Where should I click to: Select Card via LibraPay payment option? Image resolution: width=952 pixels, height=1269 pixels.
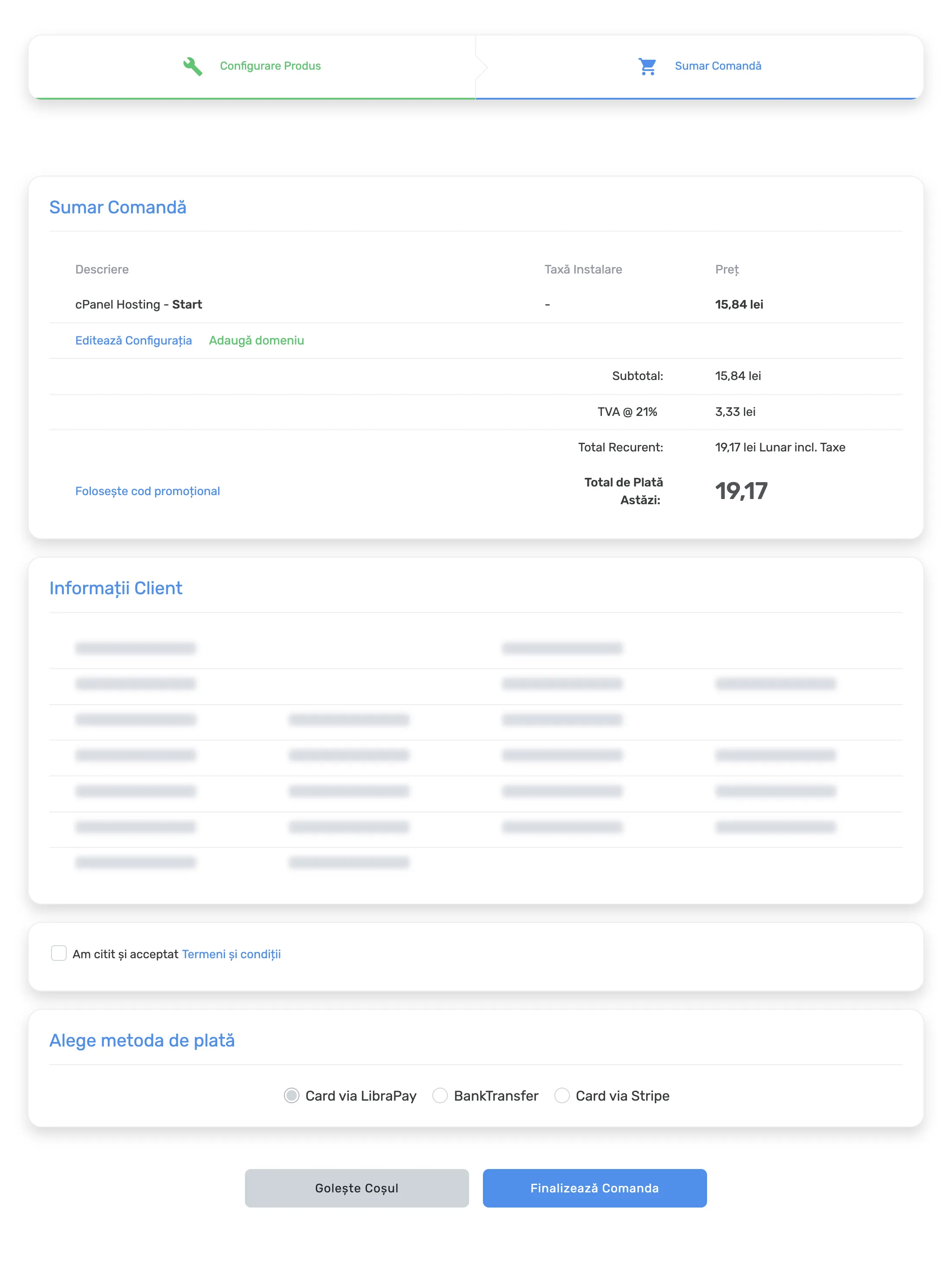pos(291,1096)
